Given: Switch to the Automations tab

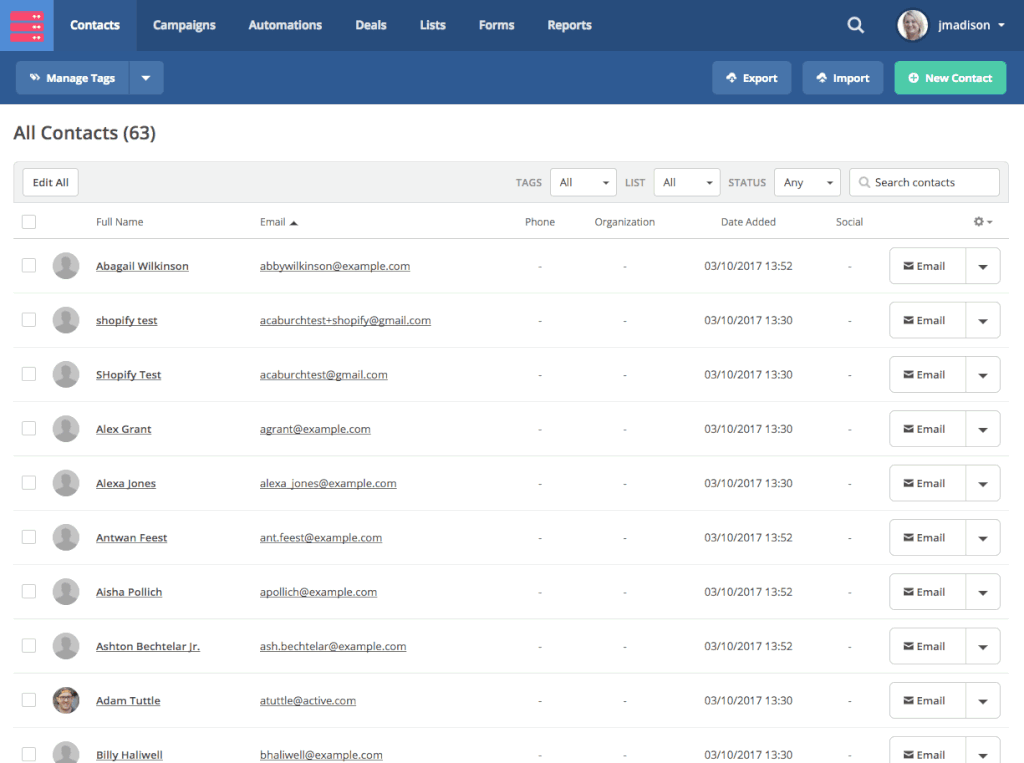Looking at the screenshot, I should pos(285,26).
